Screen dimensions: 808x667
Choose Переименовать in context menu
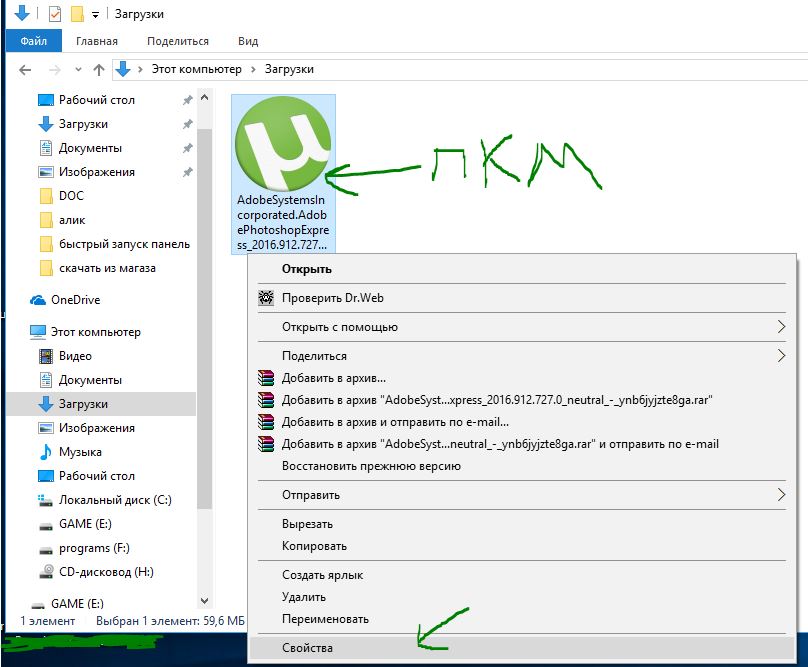[x=522, y=620]
